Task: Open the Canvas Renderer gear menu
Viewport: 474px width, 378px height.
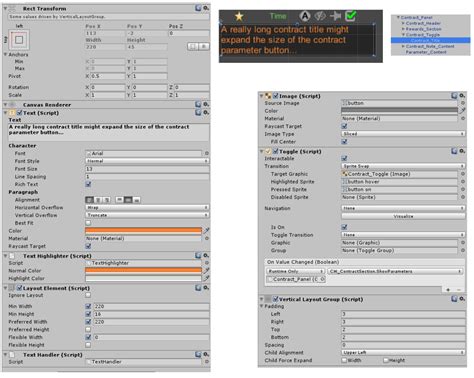Action: point(206,104)
